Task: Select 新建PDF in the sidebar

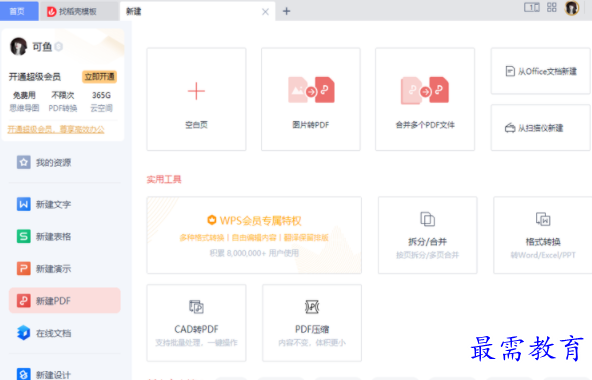Action: [65, 301]
